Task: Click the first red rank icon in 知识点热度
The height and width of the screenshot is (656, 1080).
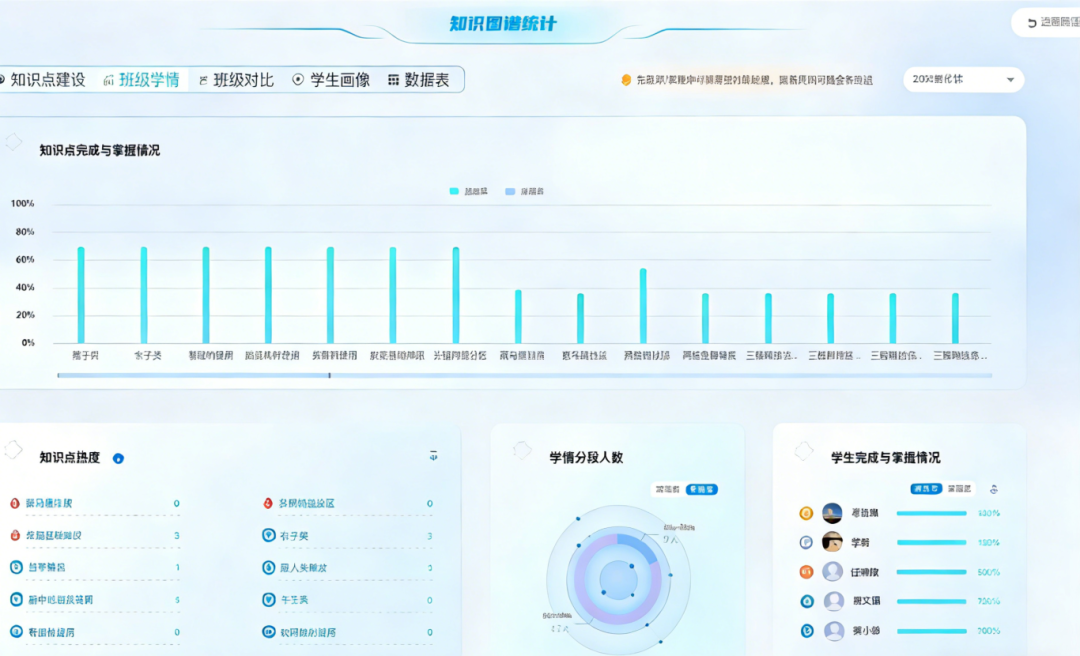Action: coord(15,503)
